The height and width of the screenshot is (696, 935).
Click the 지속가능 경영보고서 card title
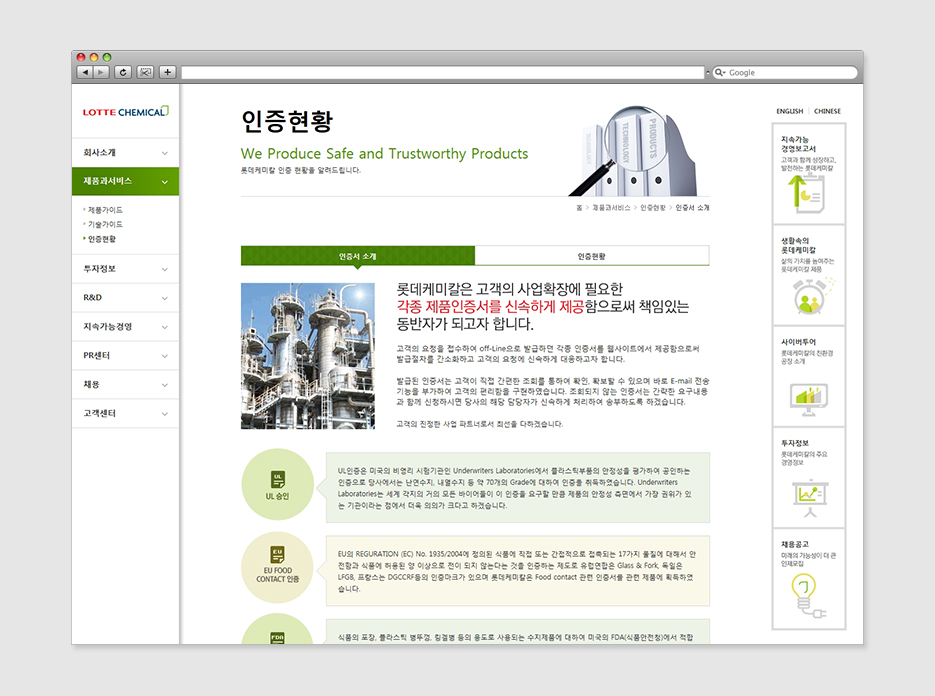(798, 144)
